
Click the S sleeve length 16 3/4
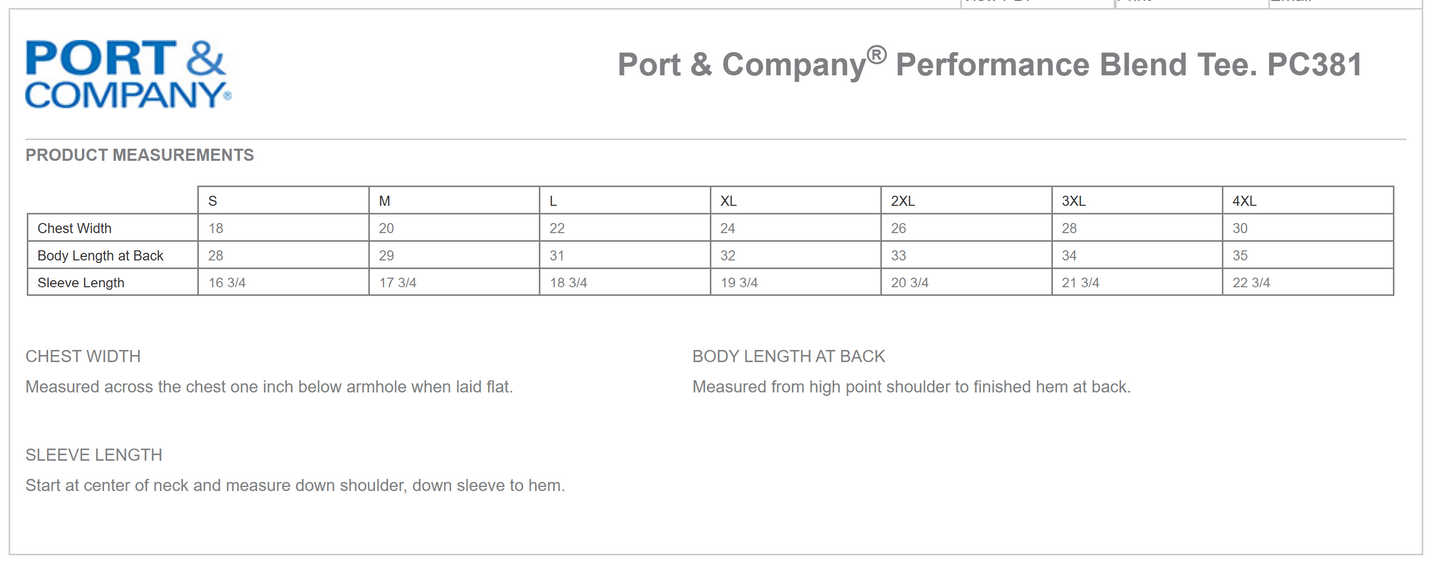(227, 283)
